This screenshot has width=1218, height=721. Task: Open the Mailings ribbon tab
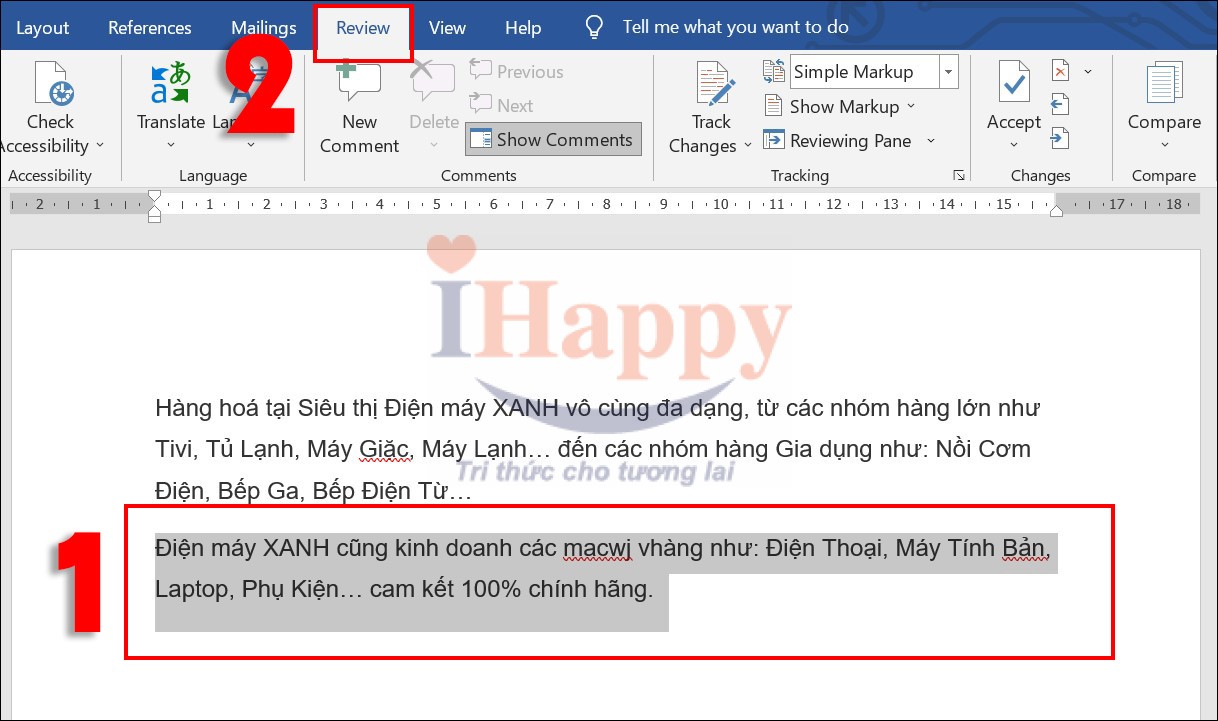[263, 28]
